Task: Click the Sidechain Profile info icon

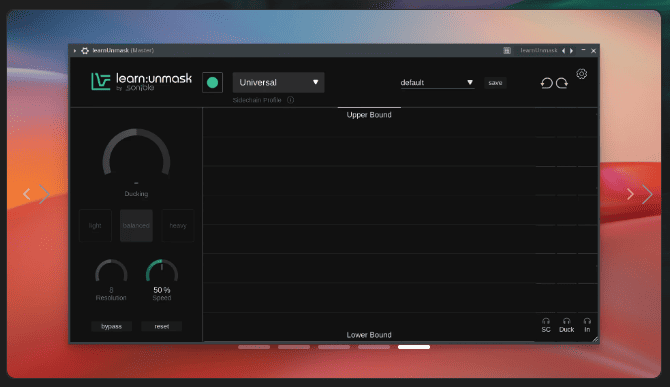Action: click(291, 100)
